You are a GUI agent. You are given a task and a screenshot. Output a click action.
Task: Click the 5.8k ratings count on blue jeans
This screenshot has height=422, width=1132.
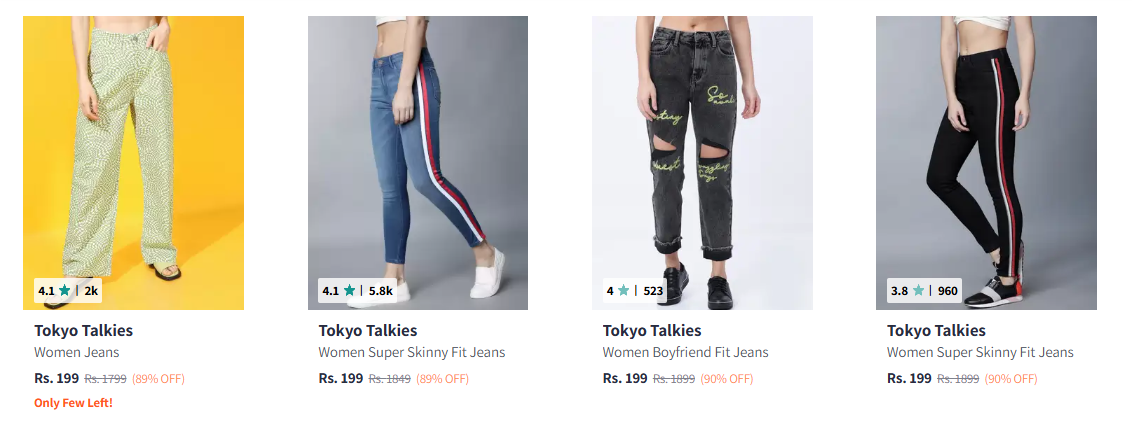(380, 291)
